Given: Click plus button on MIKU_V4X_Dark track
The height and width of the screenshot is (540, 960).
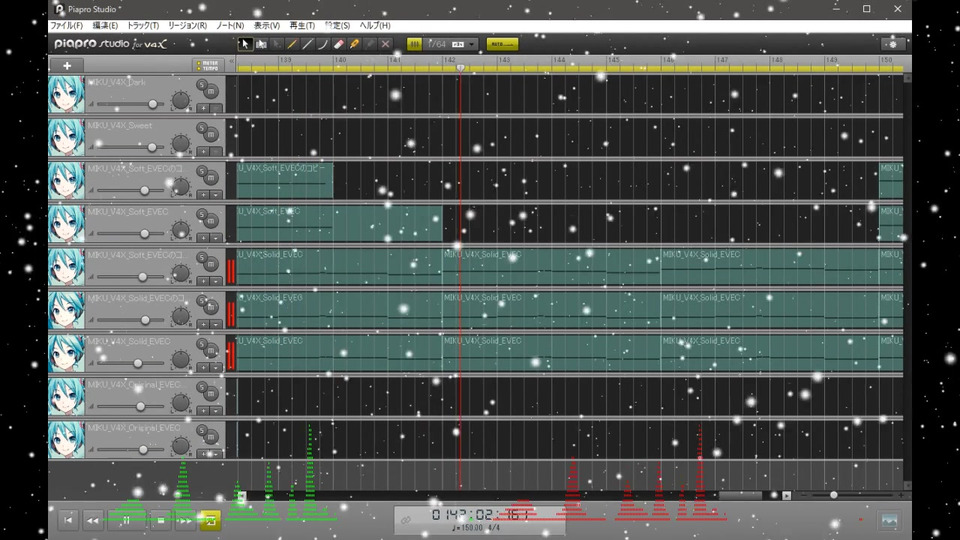Looking at the screenshot, I should tap(203, 108).
